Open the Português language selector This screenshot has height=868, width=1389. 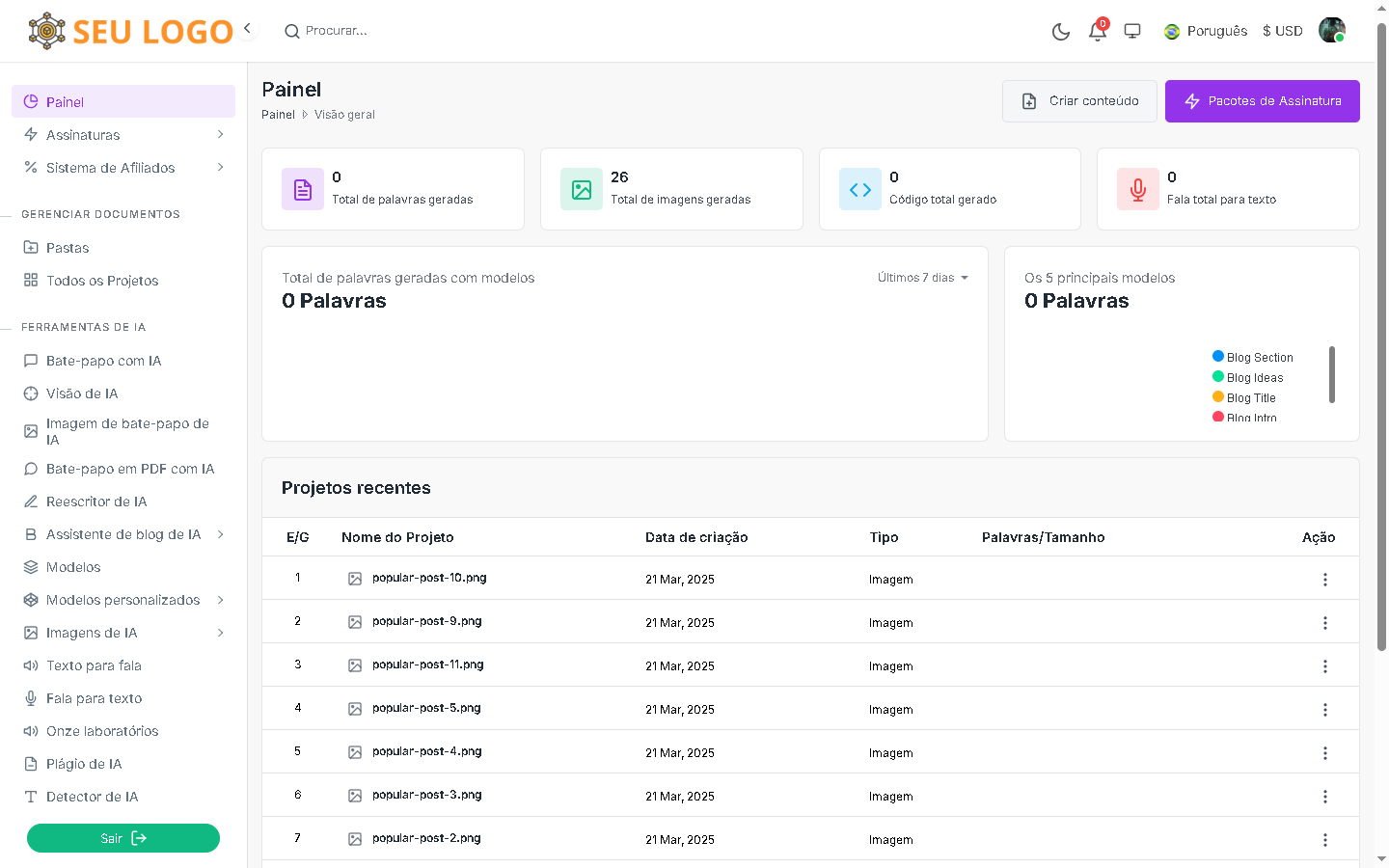[x=1206, y=31]
